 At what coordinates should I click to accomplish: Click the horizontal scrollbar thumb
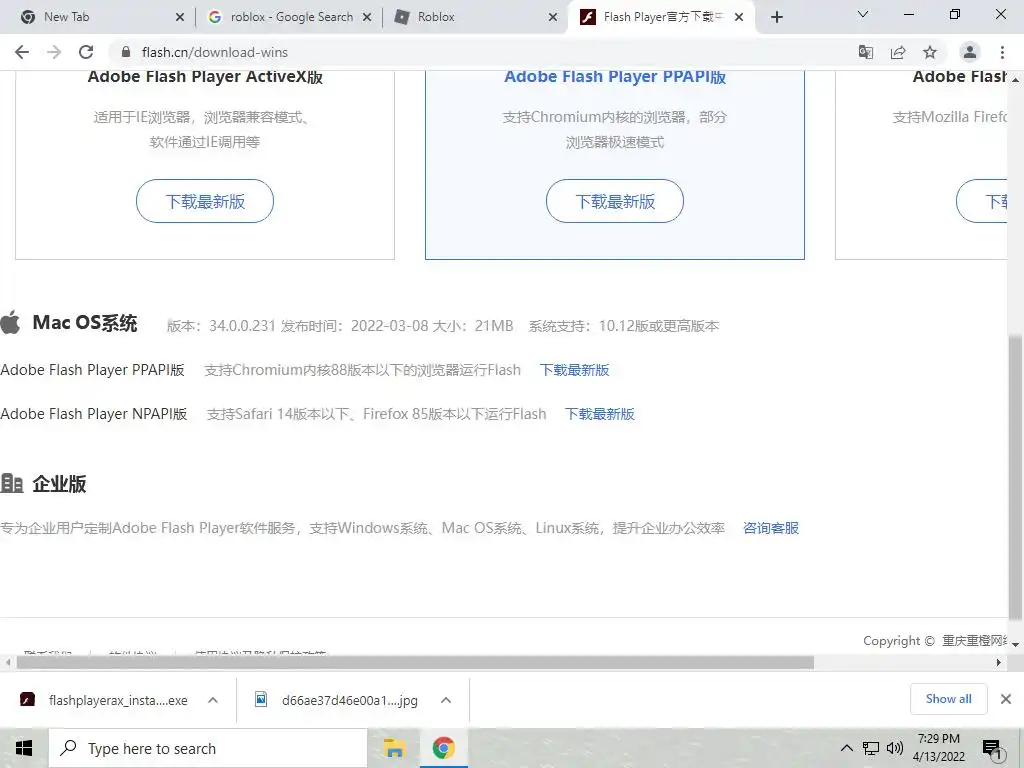tap(415, 663)
